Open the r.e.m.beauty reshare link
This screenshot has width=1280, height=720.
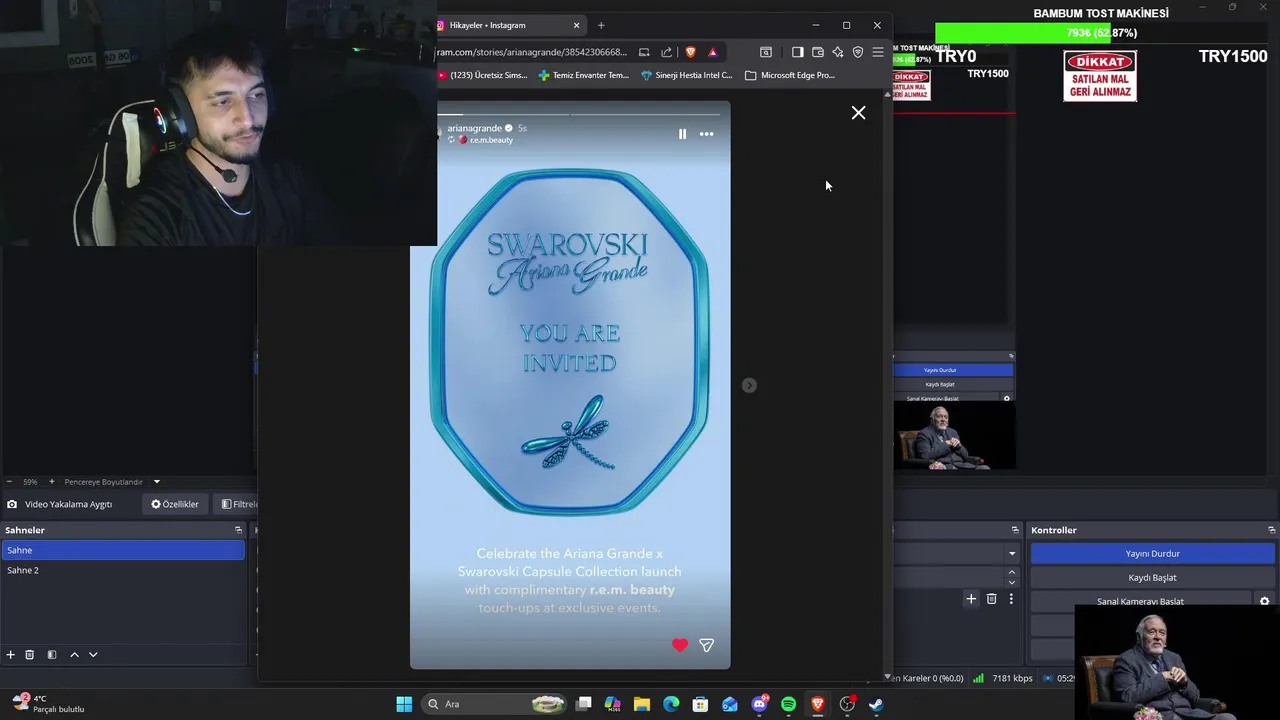tap(491, 140)
